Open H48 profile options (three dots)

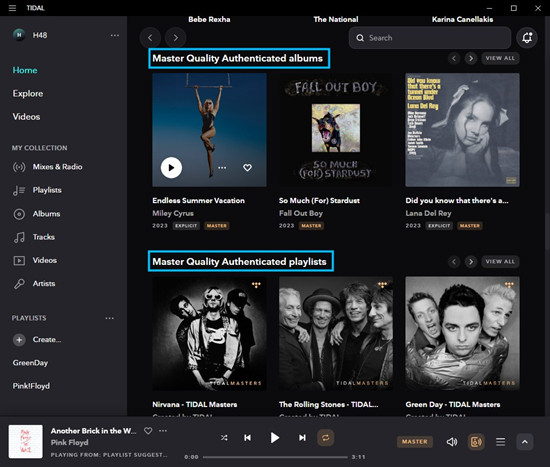[x=115, y=35]
